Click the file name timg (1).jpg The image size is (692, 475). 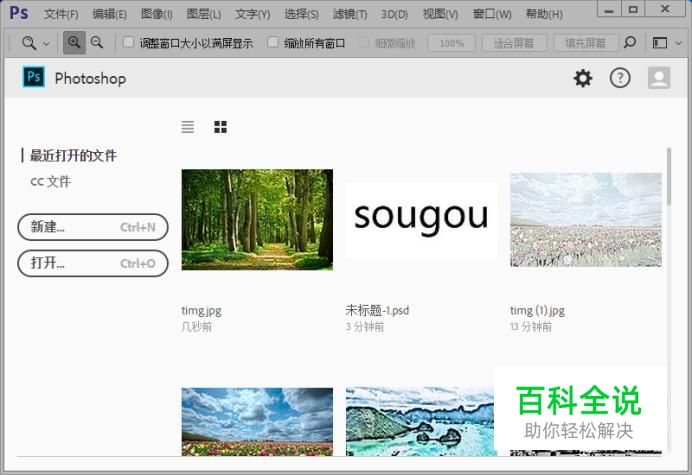tap(538, 311)
